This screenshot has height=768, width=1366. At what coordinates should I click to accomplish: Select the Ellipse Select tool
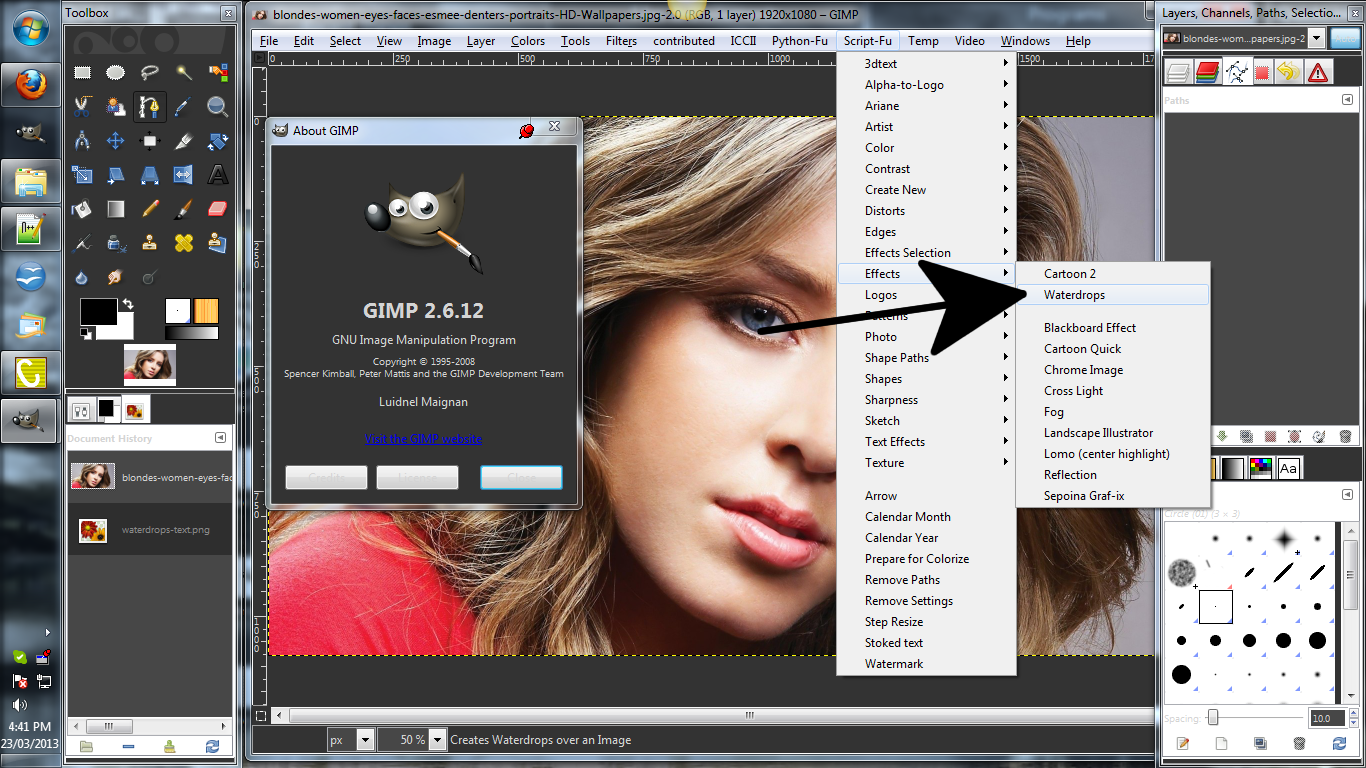tap(116, 72)
